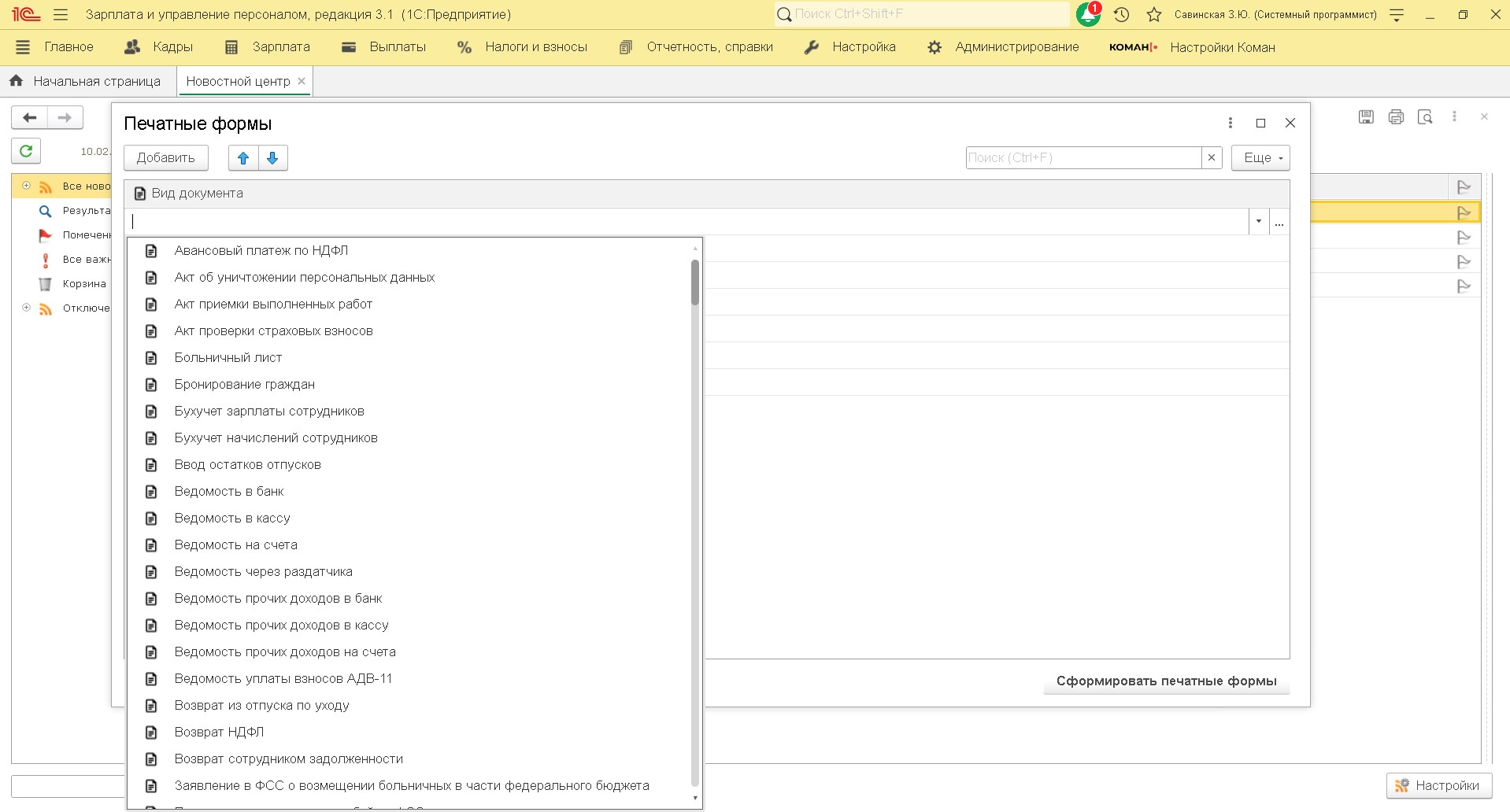Click the move down blue arrow button
The image size is (1510, 812).
272,158
